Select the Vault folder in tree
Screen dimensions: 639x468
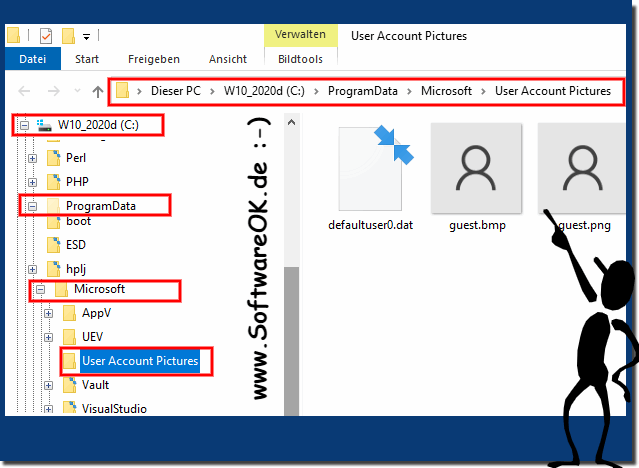click(x=95, y=385)
